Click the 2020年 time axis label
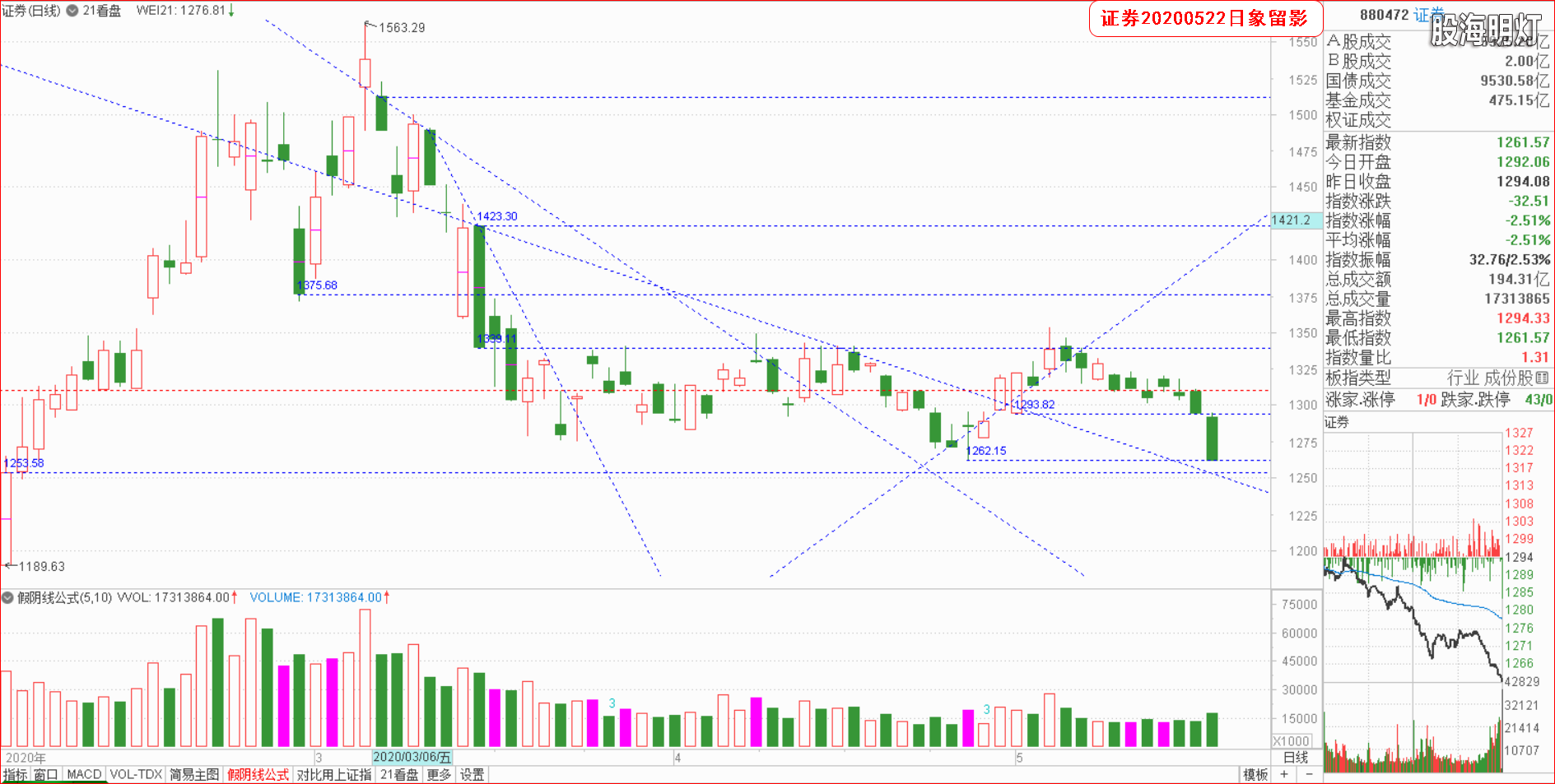1555x784 pixels. (x=26, y=758)
